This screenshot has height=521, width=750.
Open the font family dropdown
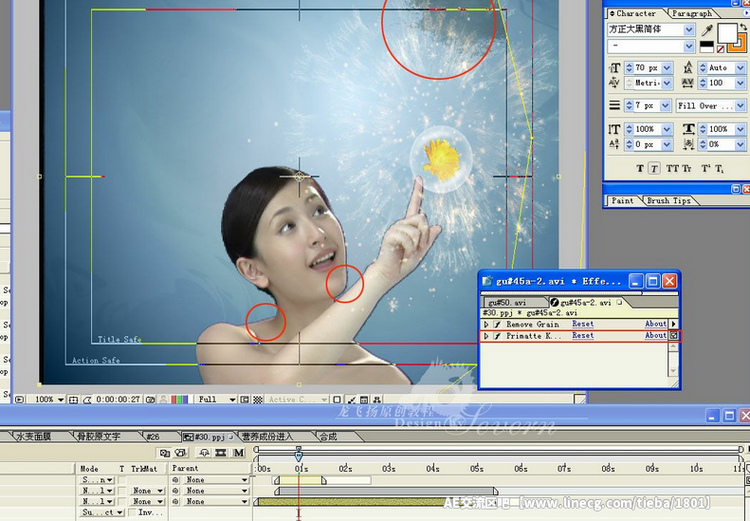coord(689,30)
